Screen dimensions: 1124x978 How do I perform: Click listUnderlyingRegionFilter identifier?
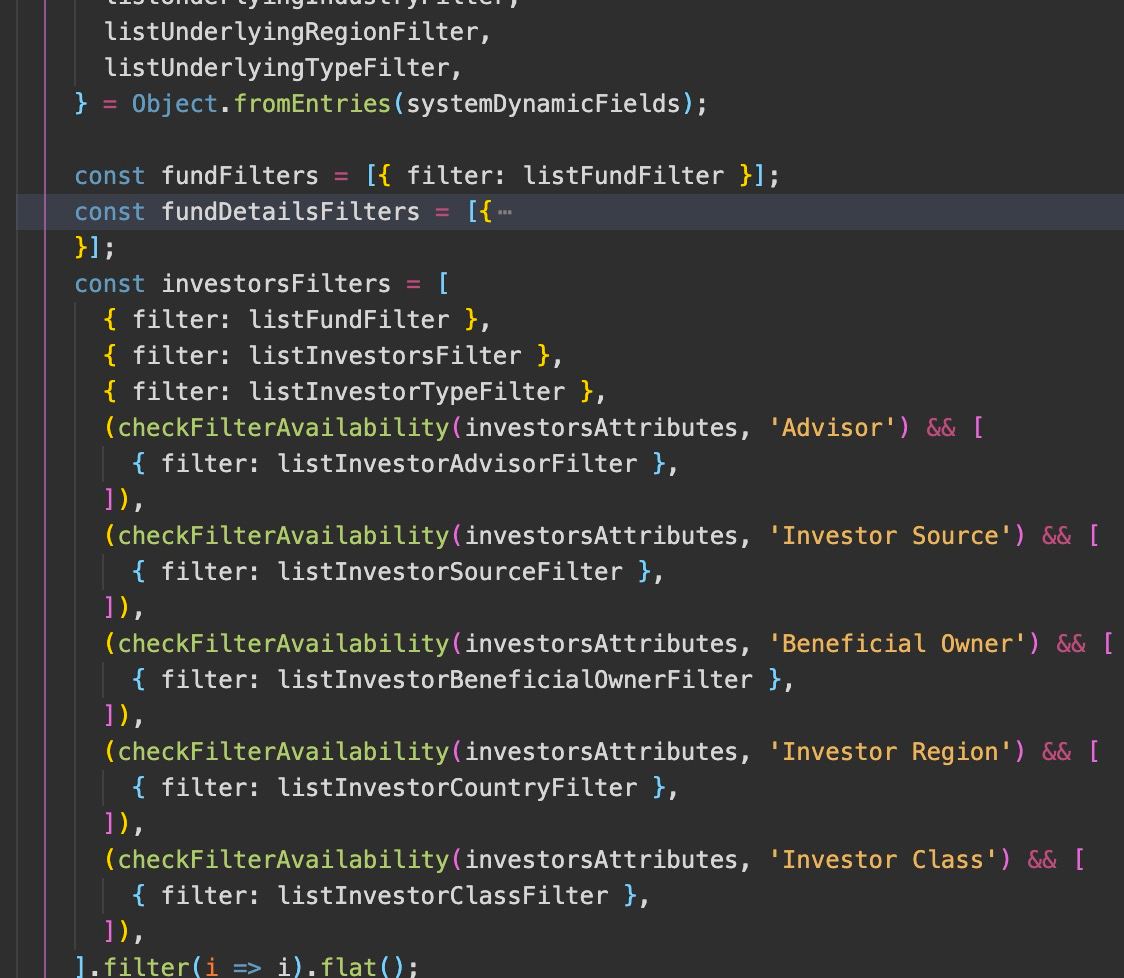tap(290, 32)
